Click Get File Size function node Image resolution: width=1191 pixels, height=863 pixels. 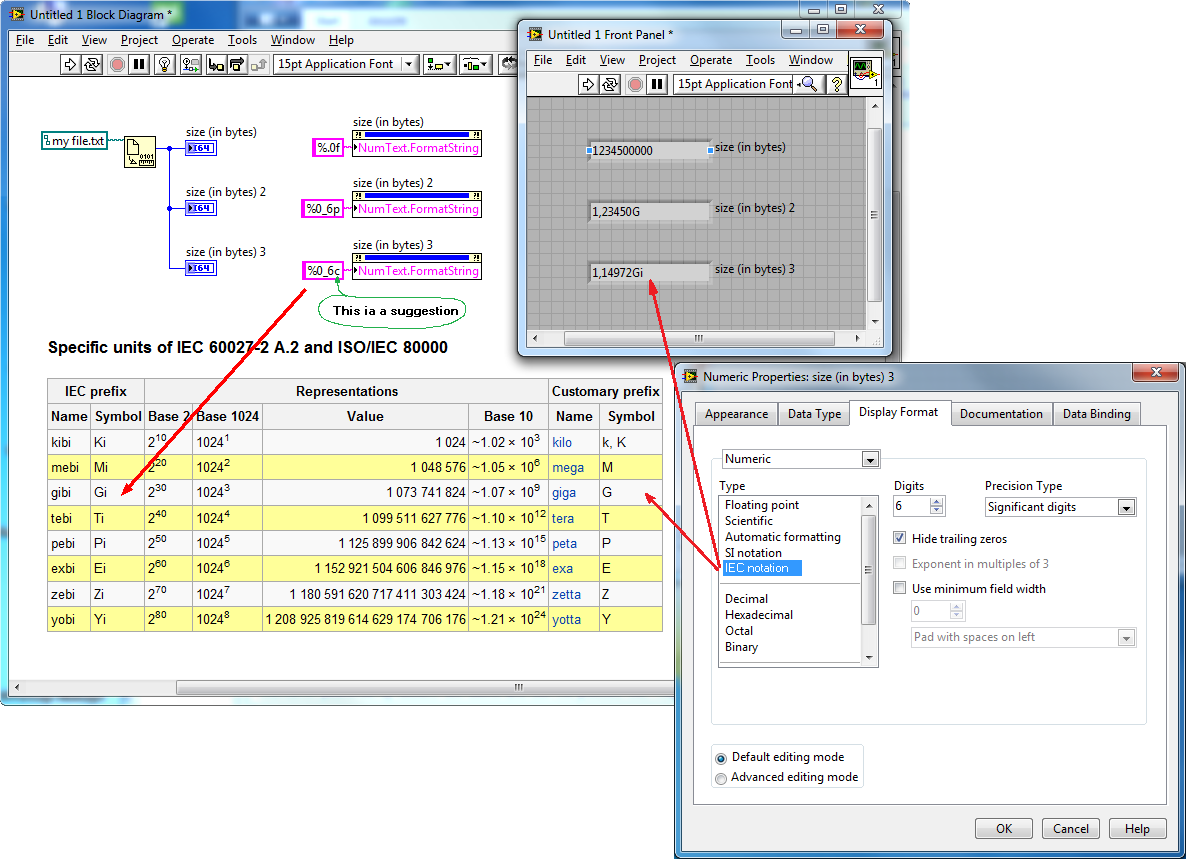140,152
